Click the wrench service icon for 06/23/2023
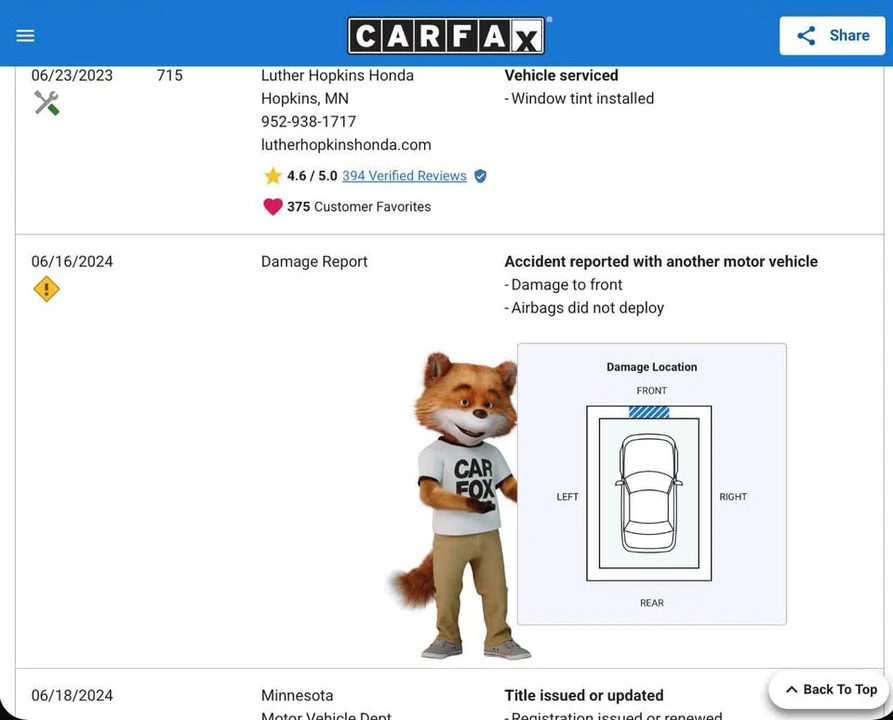The image size is (893, 720). tap(46, 103)
